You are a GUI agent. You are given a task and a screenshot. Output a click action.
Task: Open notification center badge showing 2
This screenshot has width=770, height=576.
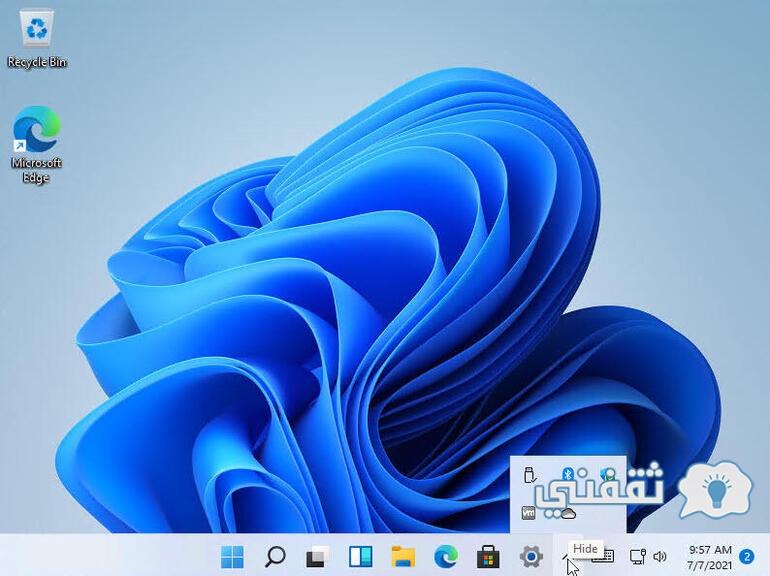[x=747, y=557]
